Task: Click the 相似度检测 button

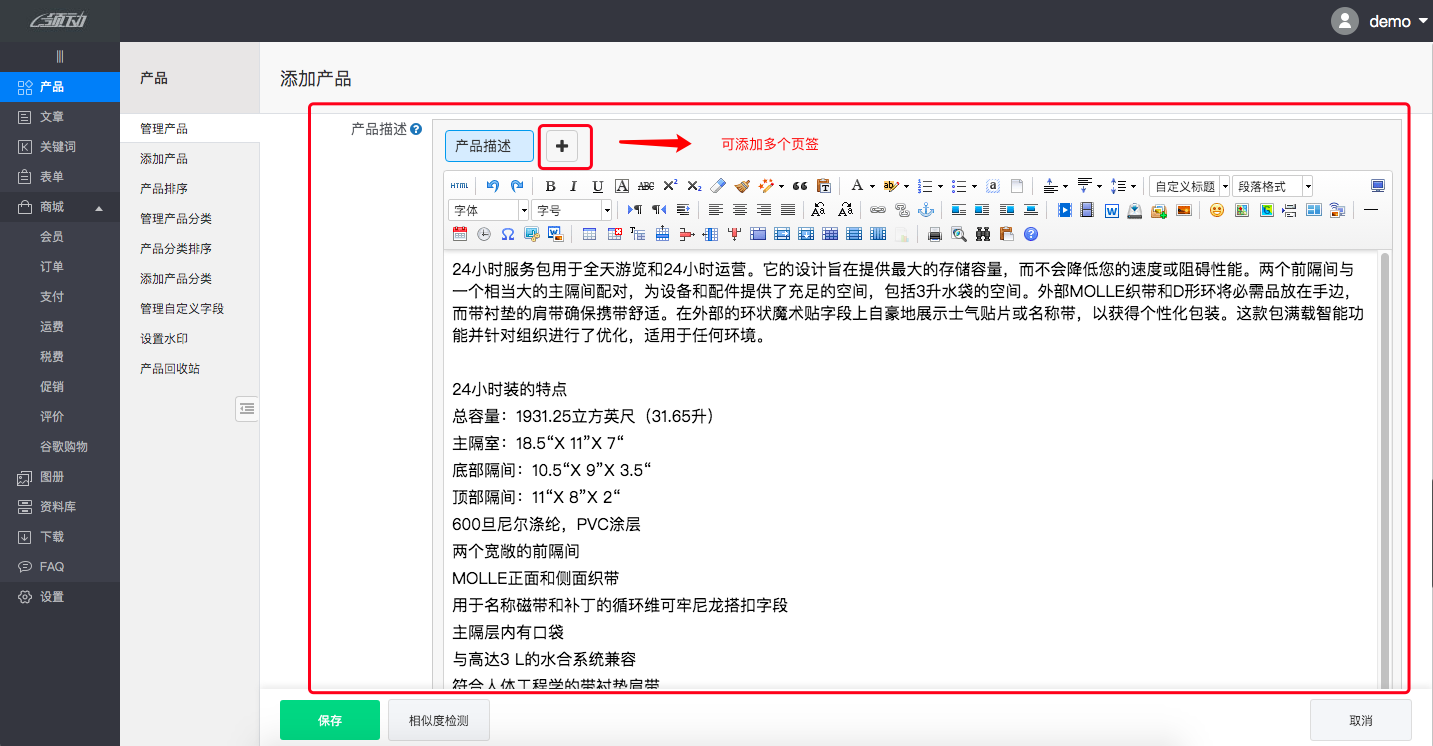Action: pyautogui.click(x=438, y=720)
